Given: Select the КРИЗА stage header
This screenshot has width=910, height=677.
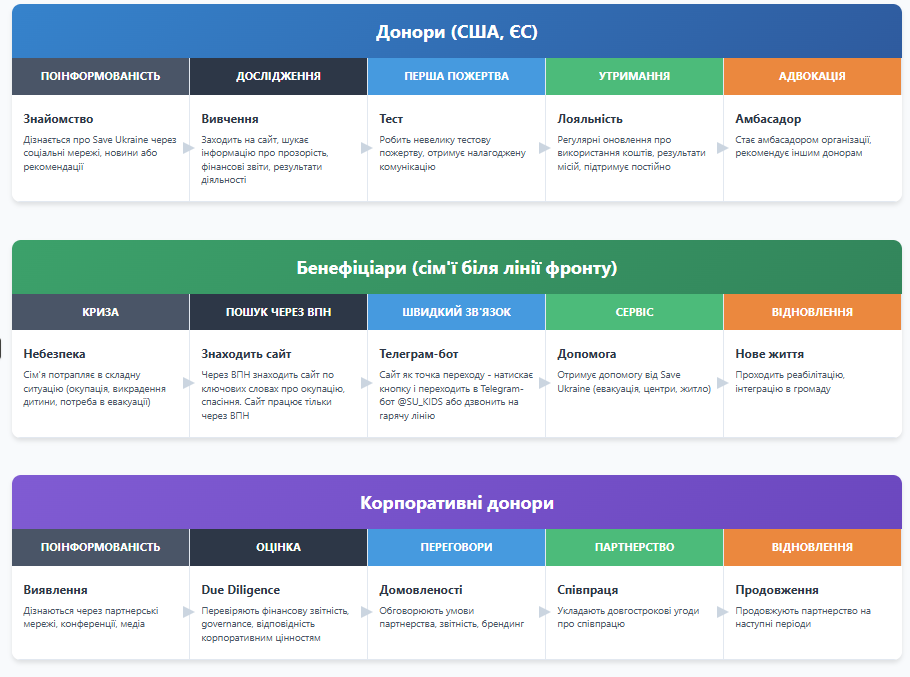Looking at the screenshot, I should coord(100,312).
